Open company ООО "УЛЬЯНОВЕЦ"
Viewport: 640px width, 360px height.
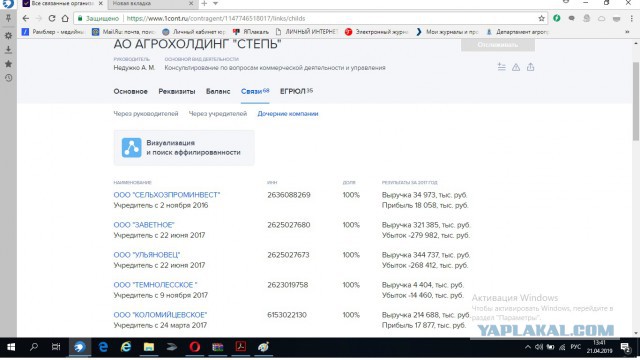click(x=147, y=255)
